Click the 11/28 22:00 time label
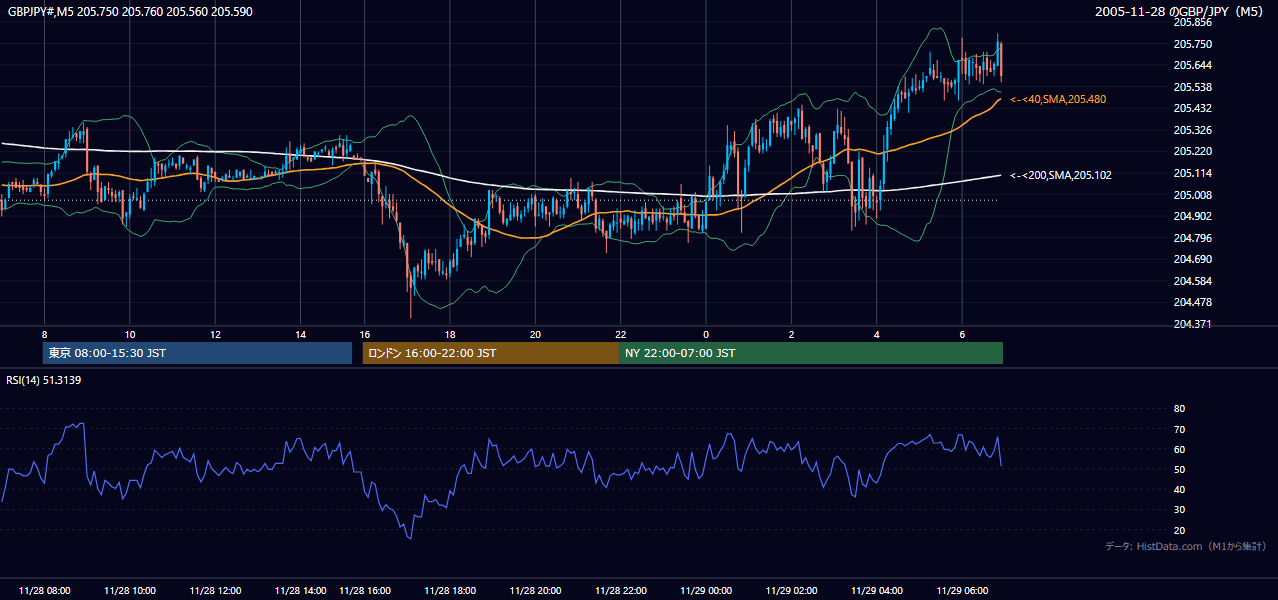Image resolution: width=1278 pixels, height=600 pixels. [x=621, y=590]
